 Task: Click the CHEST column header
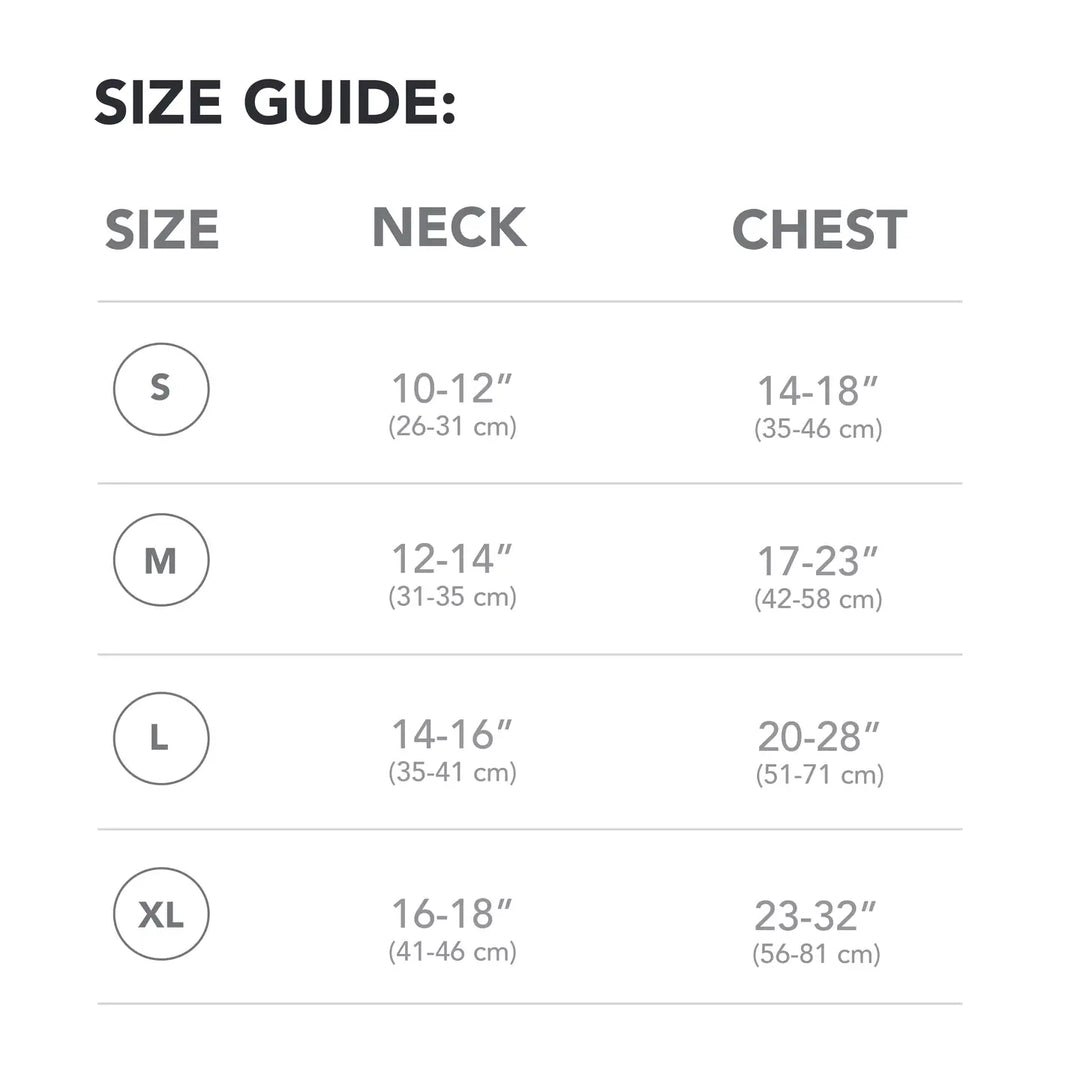(819, 229)
